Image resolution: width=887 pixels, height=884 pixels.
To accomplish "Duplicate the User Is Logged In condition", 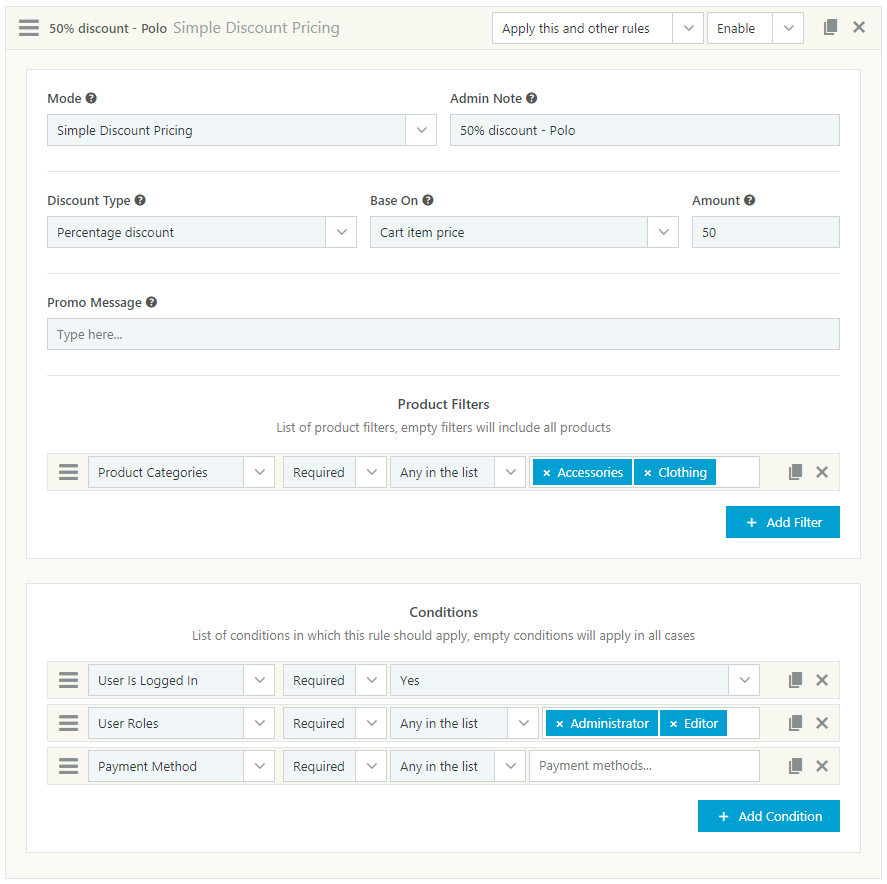I will 796,680.
